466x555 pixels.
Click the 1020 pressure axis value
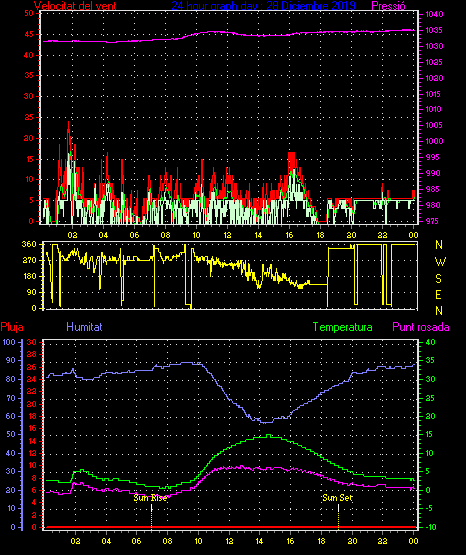pyautogui.click(x=434, y=78)
